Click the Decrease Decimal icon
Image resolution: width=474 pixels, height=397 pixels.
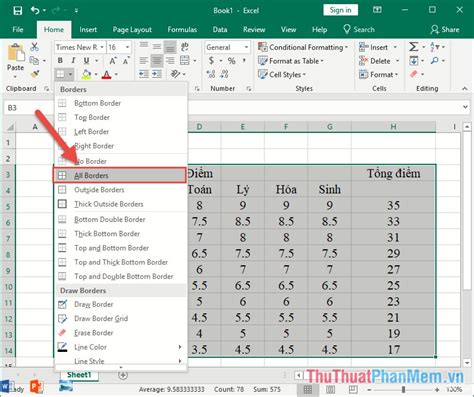coord(225,74)
